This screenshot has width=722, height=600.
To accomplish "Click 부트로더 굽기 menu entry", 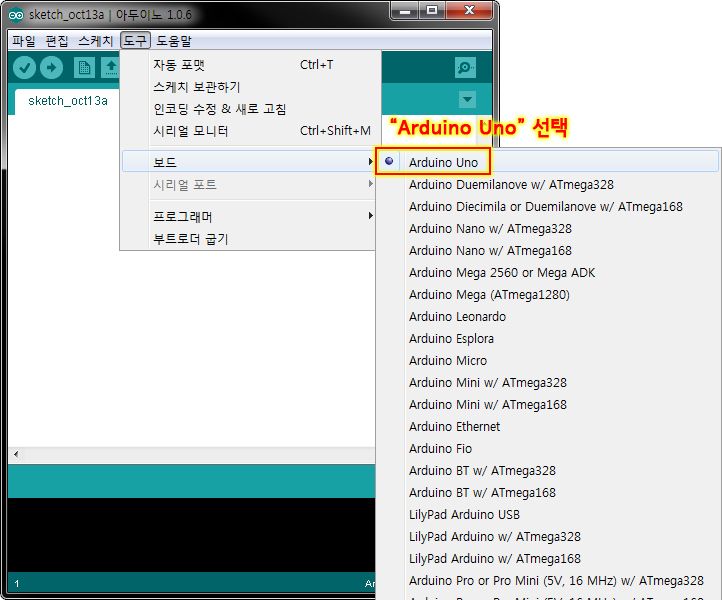I will 190,238.
